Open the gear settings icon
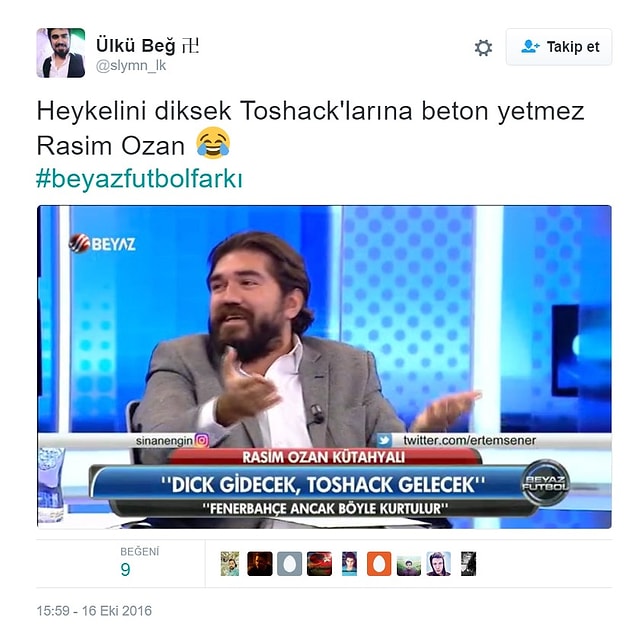 point(483,48)
